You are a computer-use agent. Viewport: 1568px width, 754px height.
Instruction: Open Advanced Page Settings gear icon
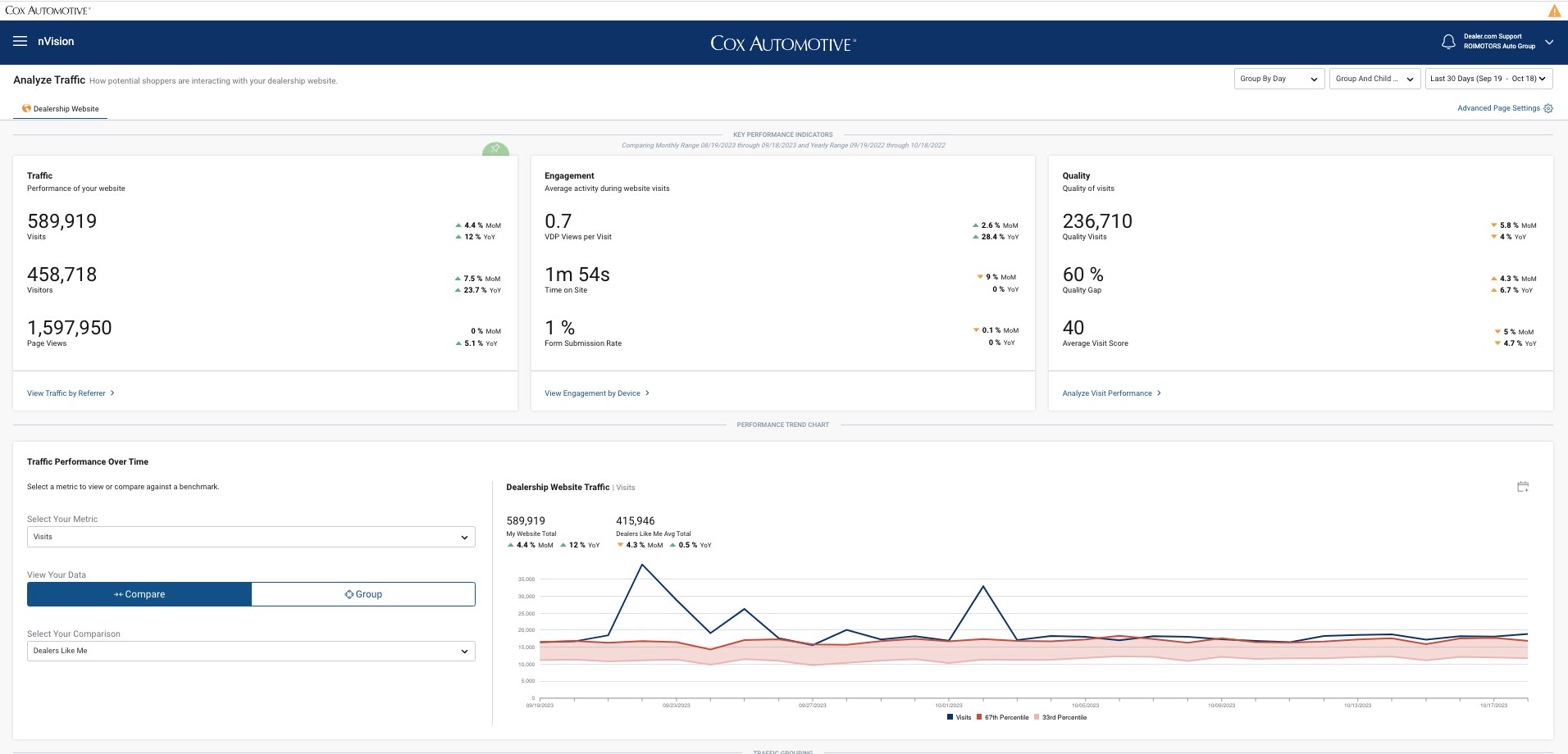pos(1548,108)
